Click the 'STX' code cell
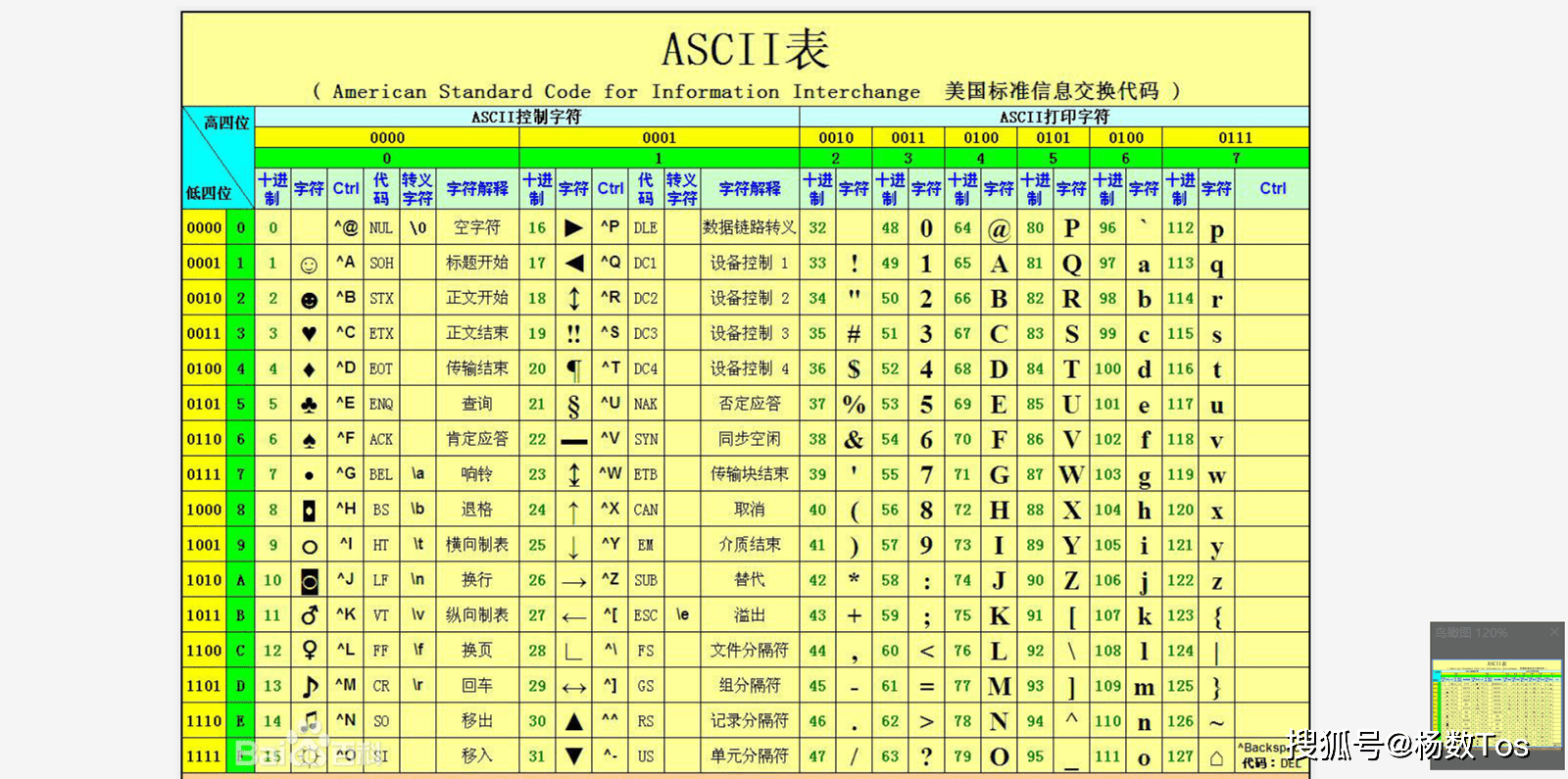 coord(381,298)
